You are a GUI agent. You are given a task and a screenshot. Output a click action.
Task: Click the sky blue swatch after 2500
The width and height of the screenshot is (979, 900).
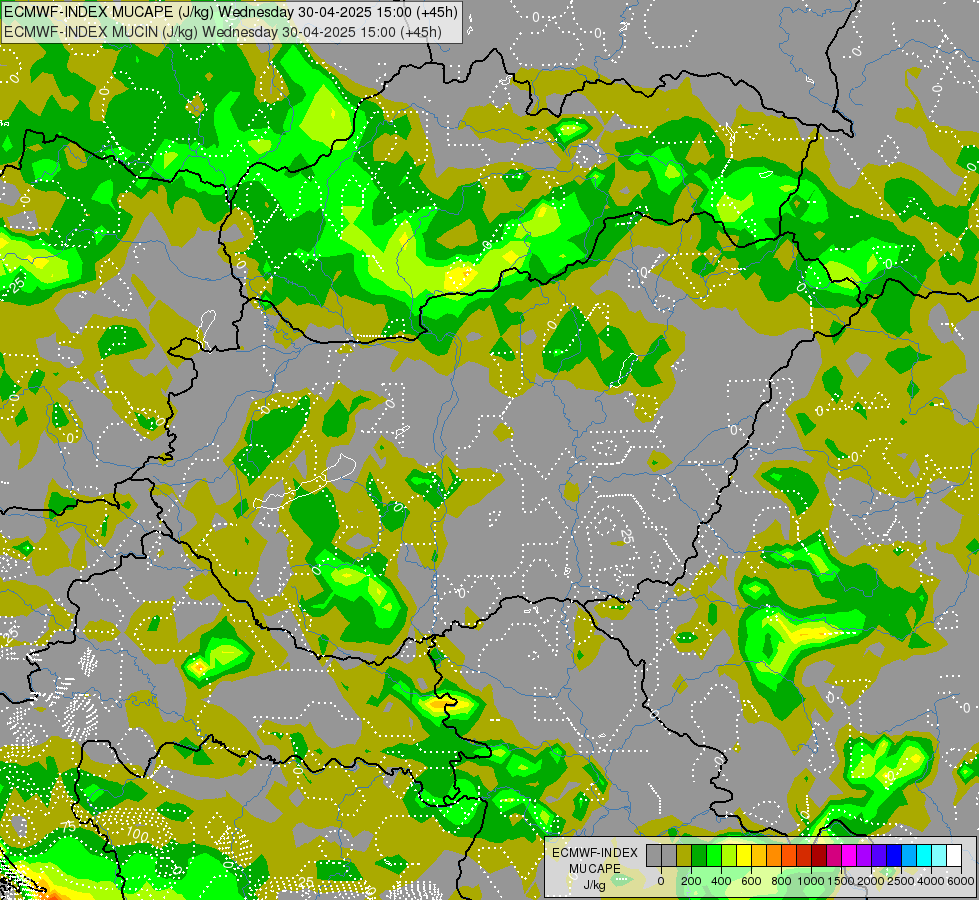pos(910,856)
